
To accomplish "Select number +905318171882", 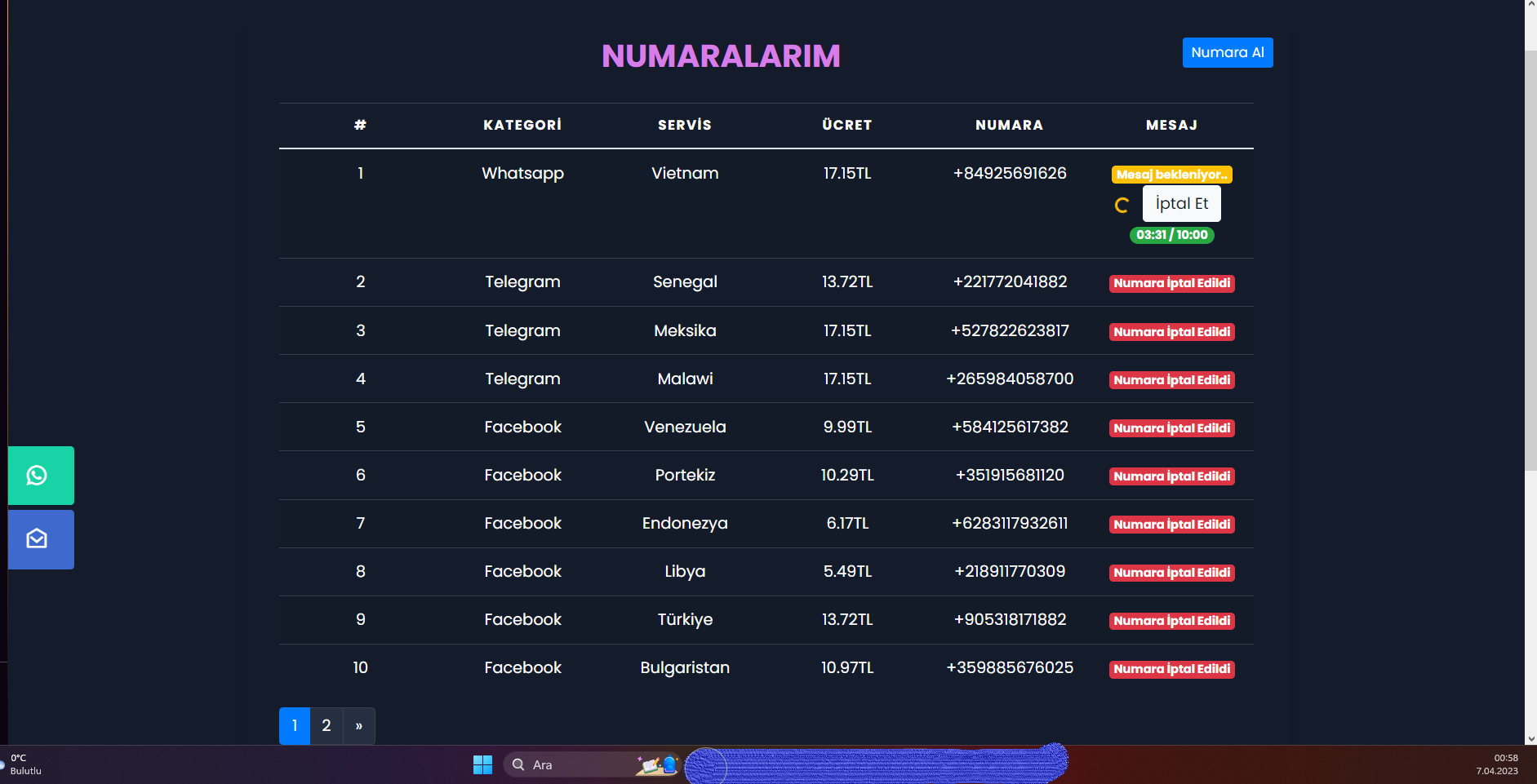I will click(x=1010, y=619).
